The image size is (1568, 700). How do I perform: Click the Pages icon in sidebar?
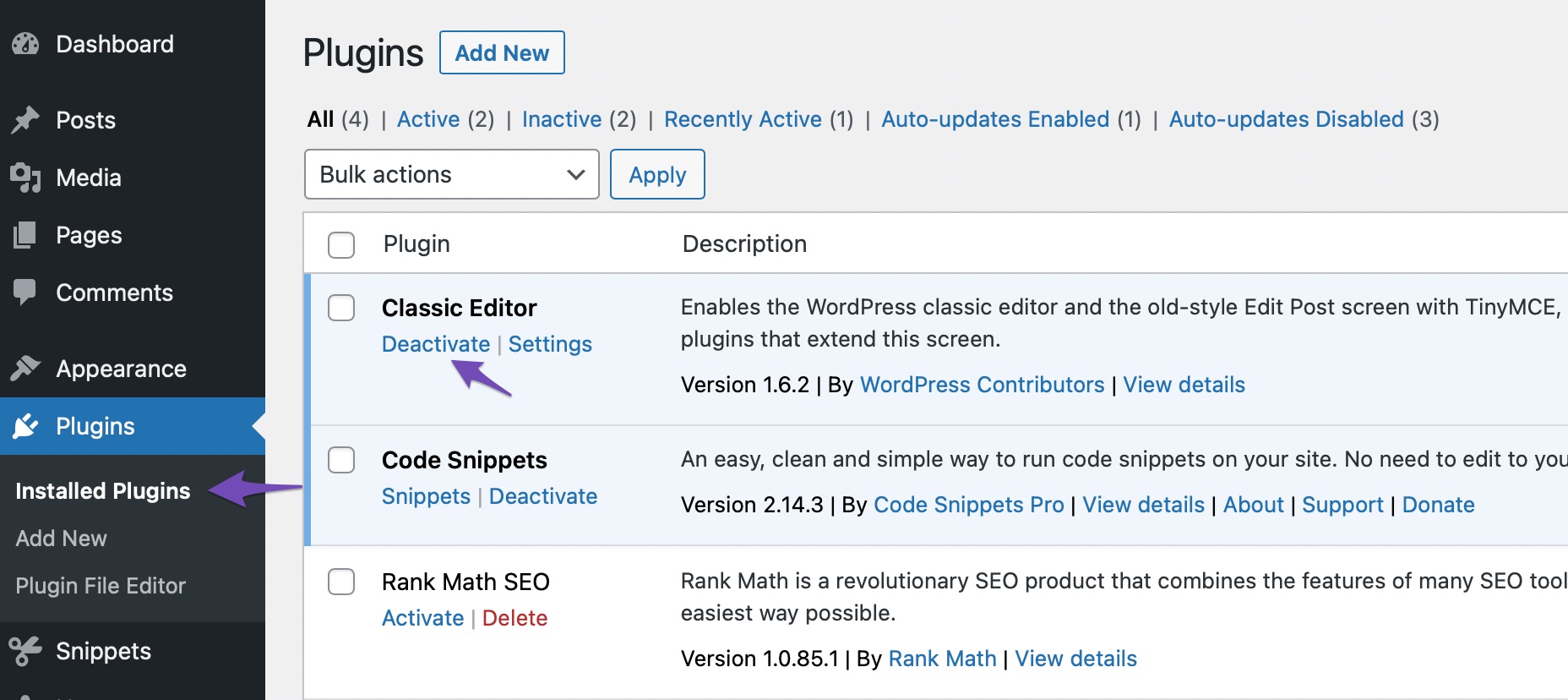tap(25, 235)
